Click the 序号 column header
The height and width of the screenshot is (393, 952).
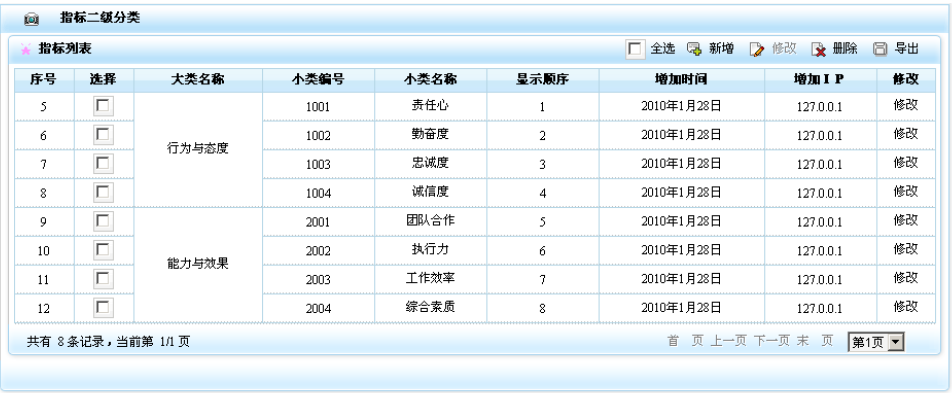tap(44, 80)
